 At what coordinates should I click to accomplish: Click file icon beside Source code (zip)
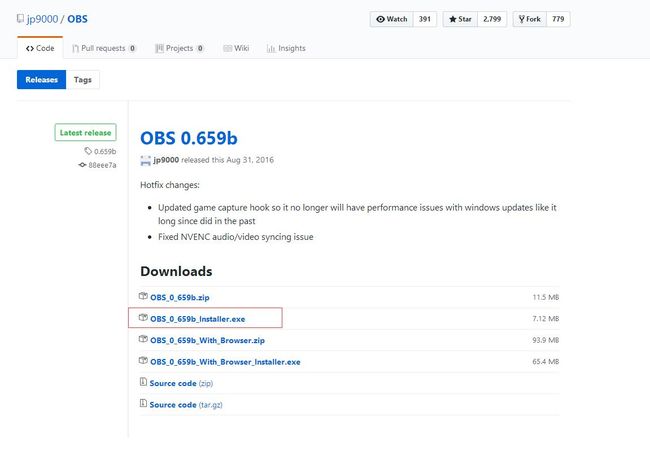(143, 382)
